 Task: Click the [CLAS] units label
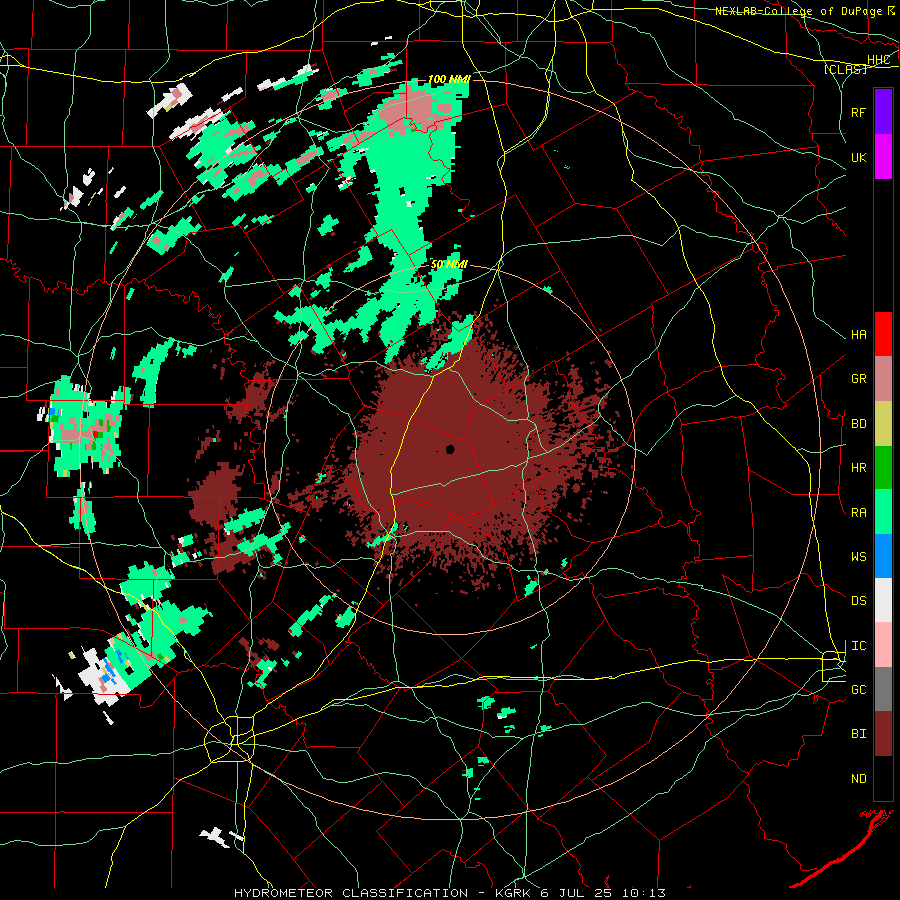[x=845, y=69]
